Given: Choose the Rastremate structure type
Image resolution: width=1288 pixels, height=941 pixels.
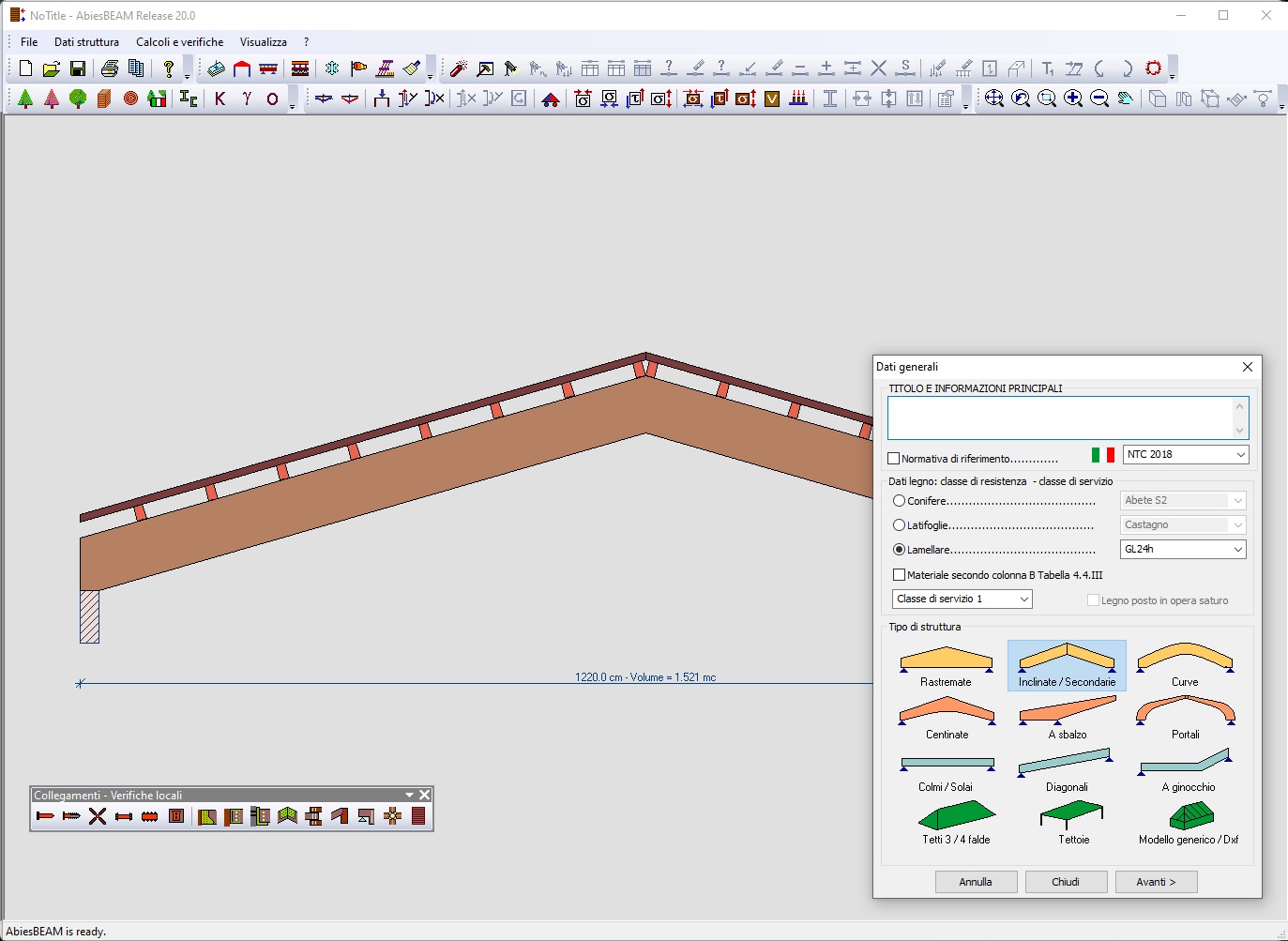Looking at the screenshot, I should [x=946, y=666].
